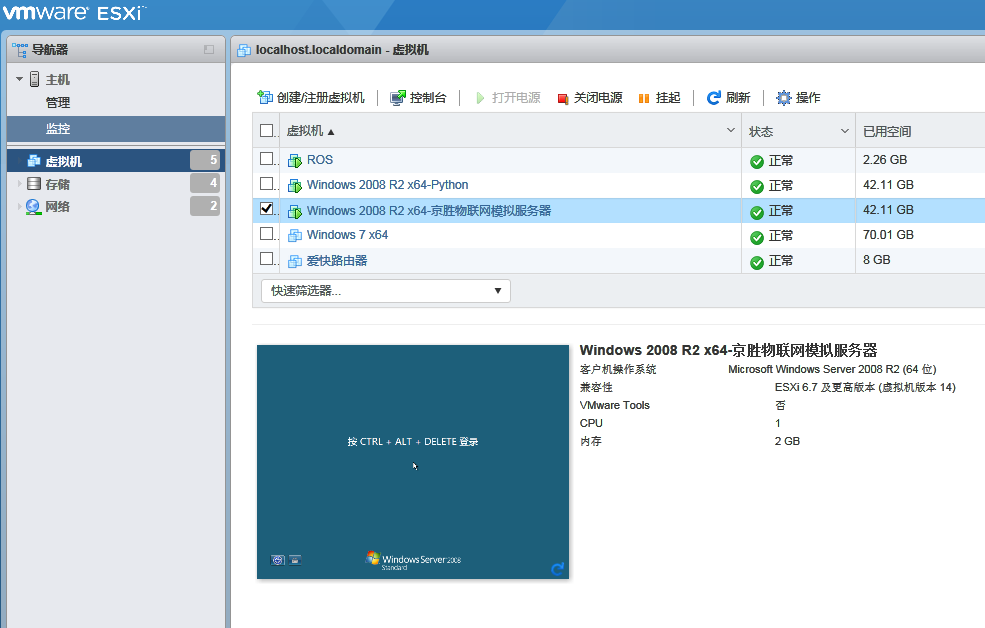Open the Console (控制台) toolbar item
Image resolution: width=985 pixels, height=628 pixels.
418,97
